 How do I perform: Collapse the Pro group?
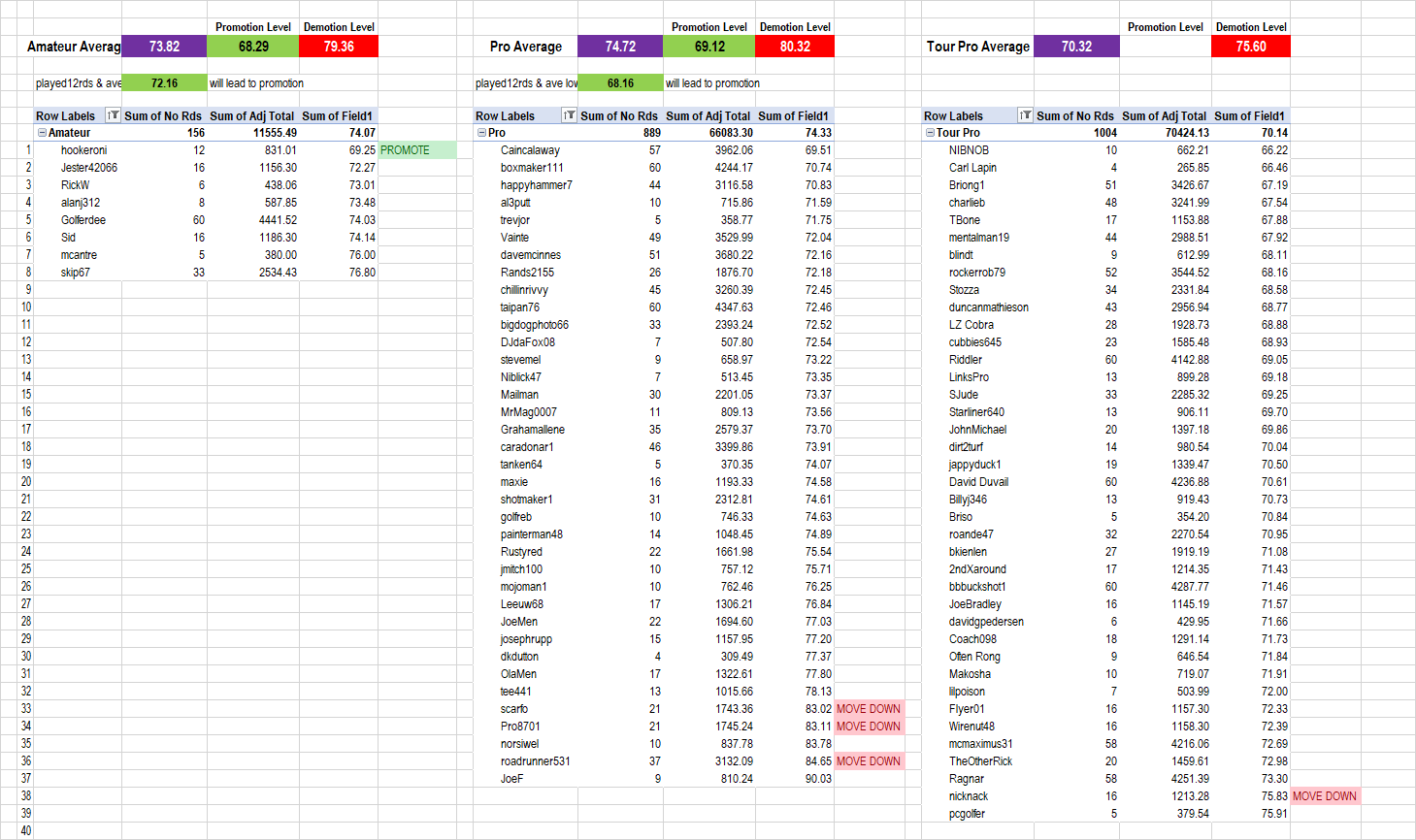click(x=481, y=133)
